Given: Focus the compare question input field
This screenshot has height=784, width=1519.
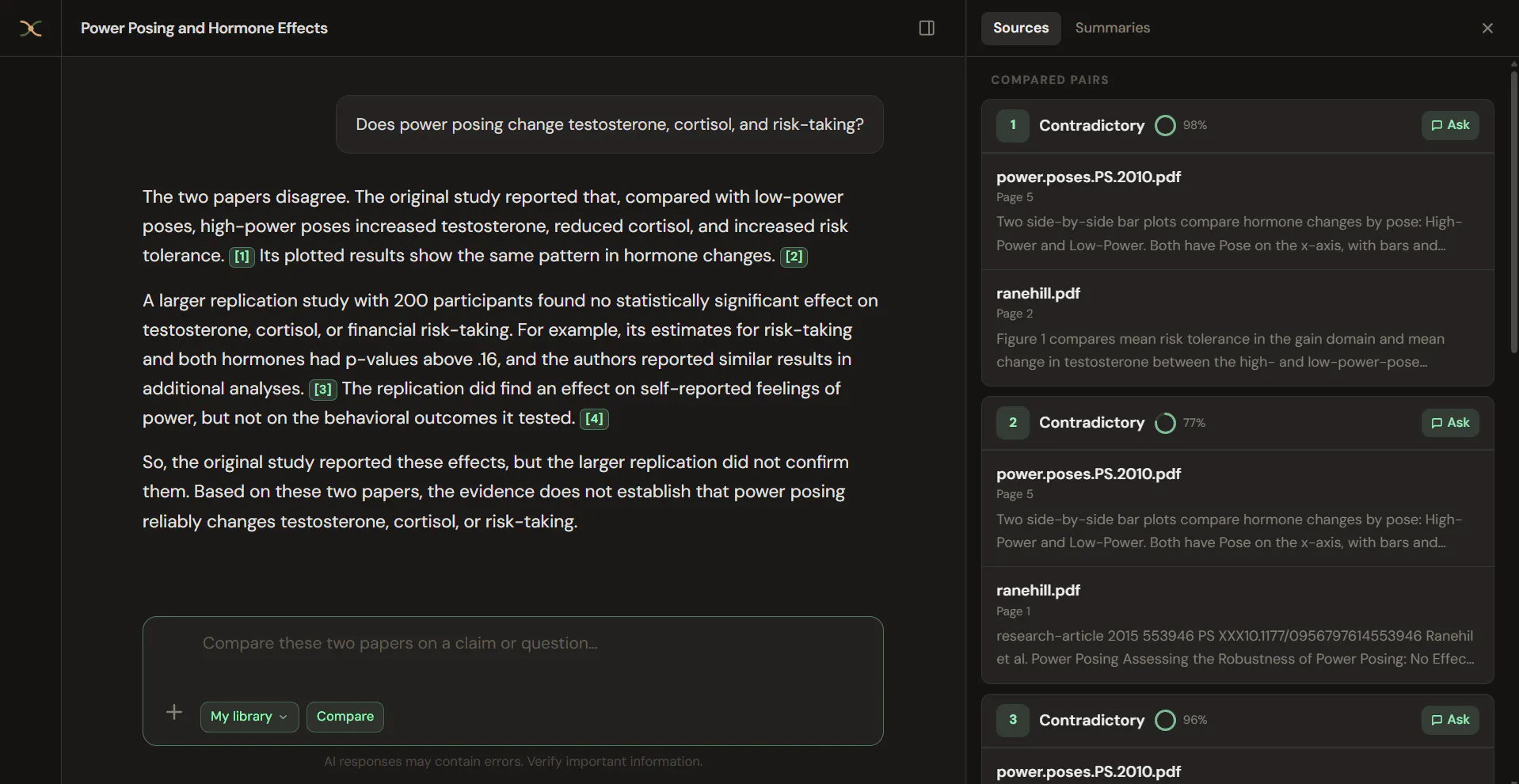Looking at the screenshot, I should 513,643.
